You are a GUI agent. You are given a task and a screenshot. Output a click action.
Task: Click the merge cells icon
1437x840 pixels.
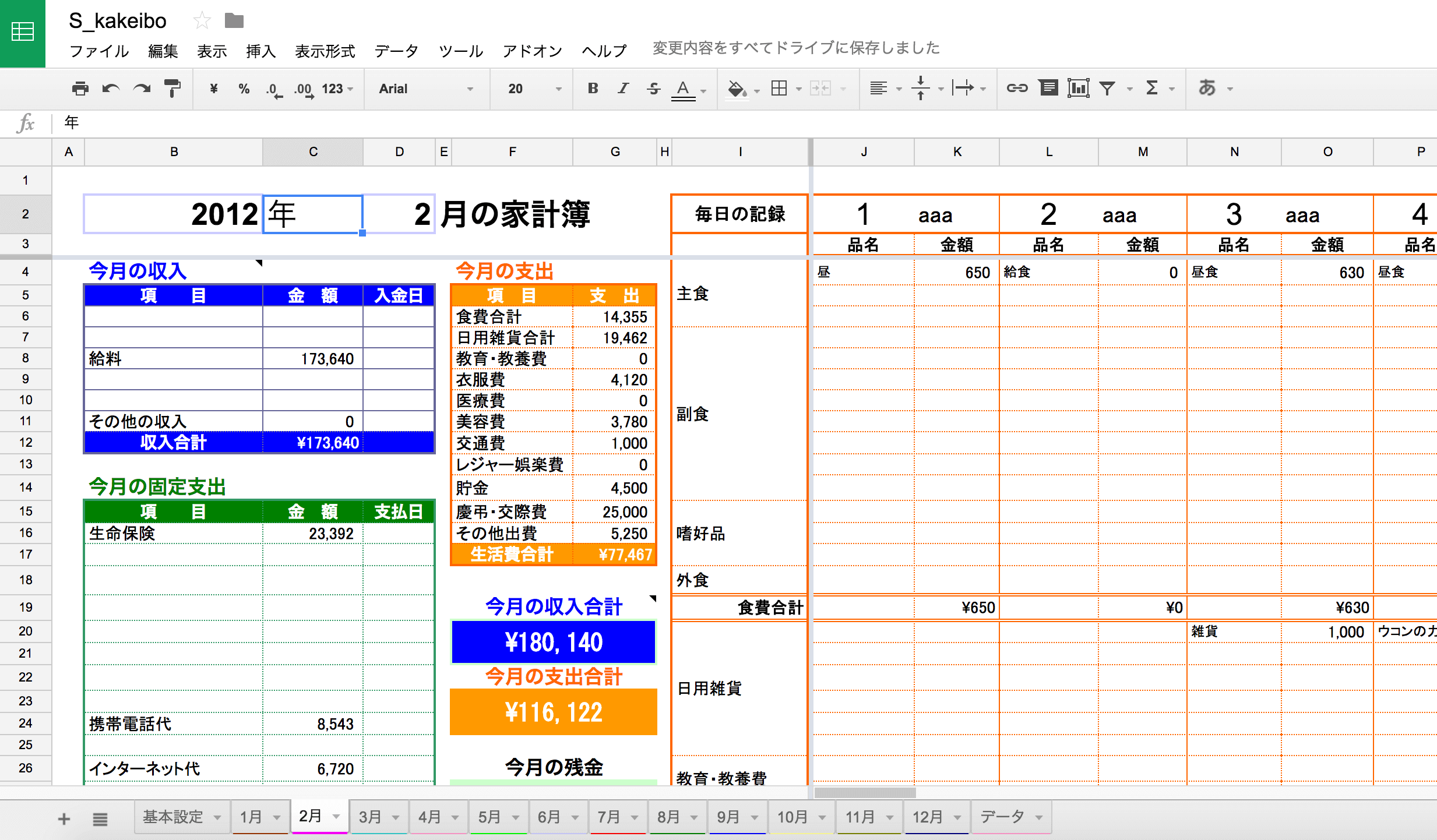pos(820,89)
